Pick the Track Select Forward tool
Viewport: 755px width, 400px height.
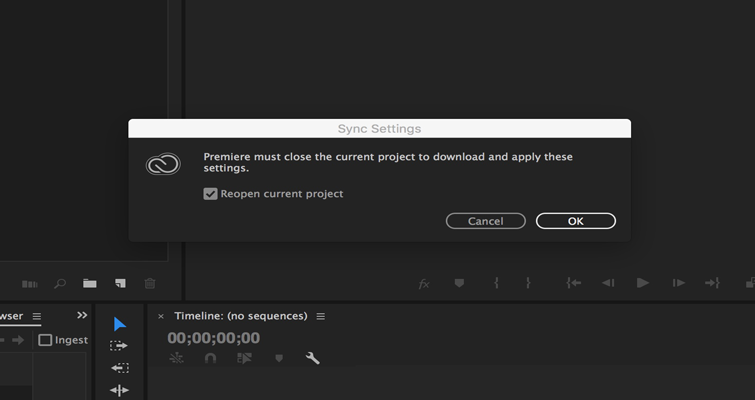[119, 346]
